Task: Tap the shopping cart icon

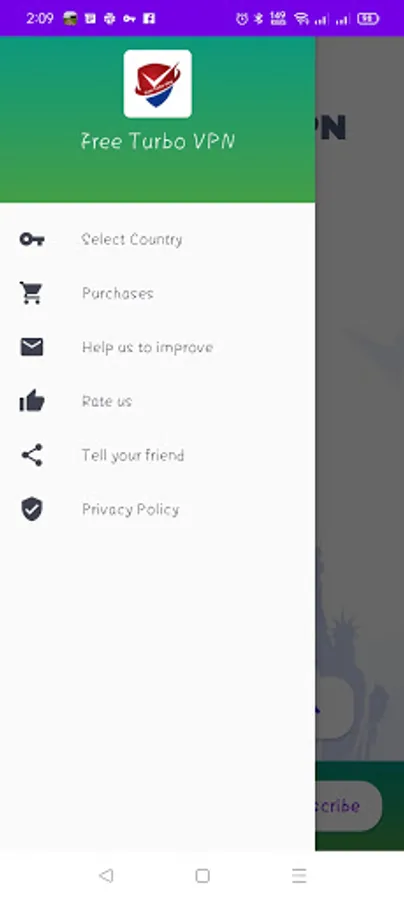Action: point(31,293)
